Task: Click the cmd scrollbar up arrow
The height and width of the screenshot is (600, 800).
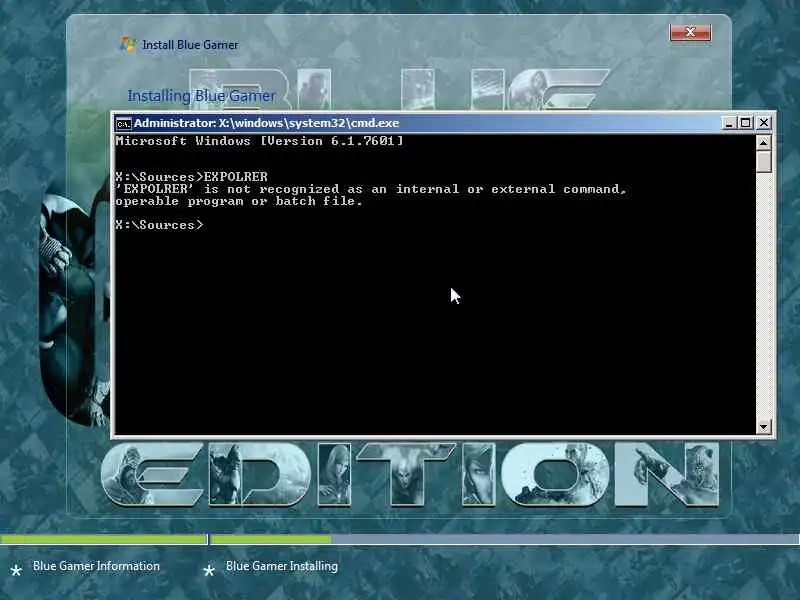Action: click(x=763, y=143)
